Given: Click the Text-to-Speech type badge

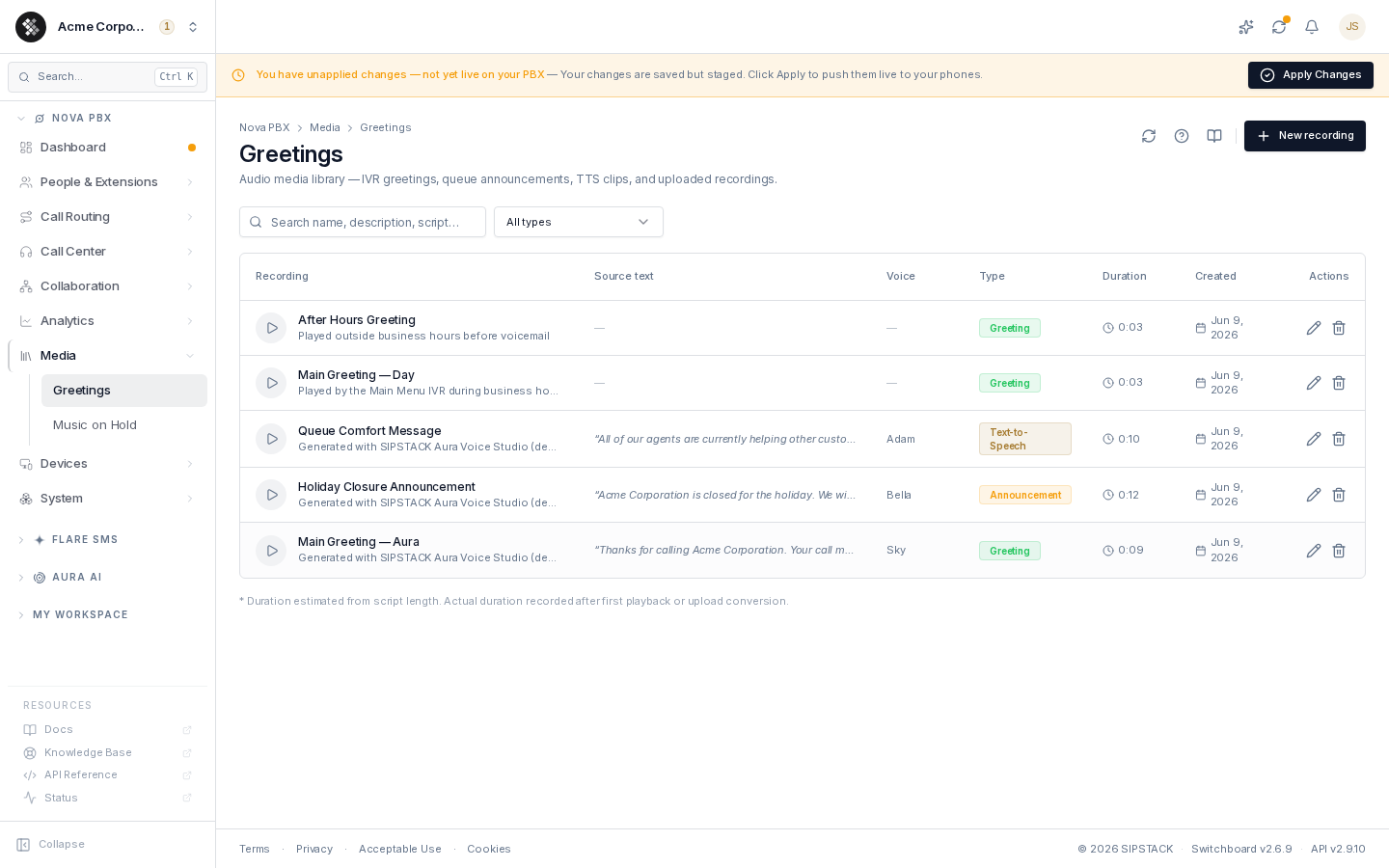Looking at the screenshot, I should click(1025, 439).
